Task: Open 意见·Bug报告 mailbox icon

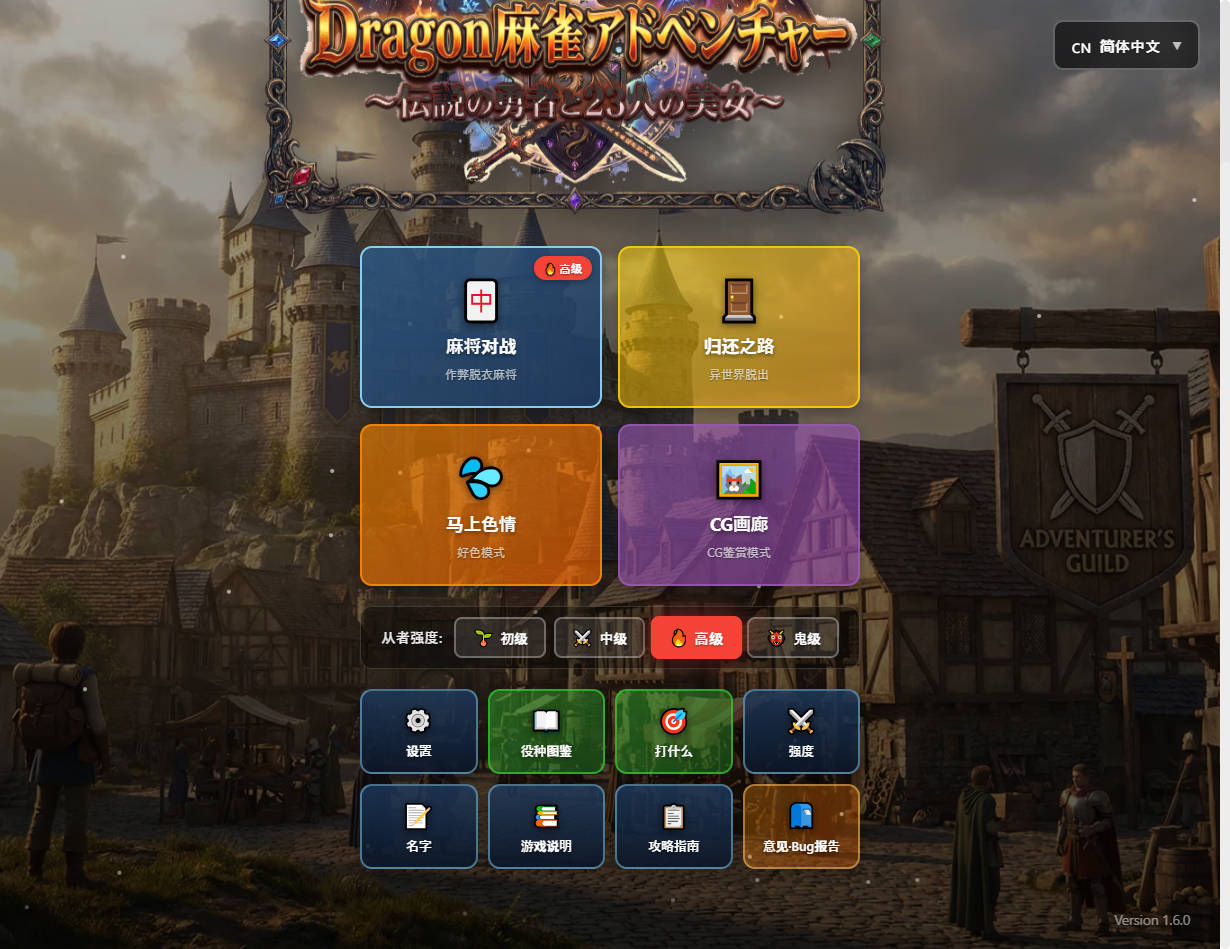Action: 801,816
